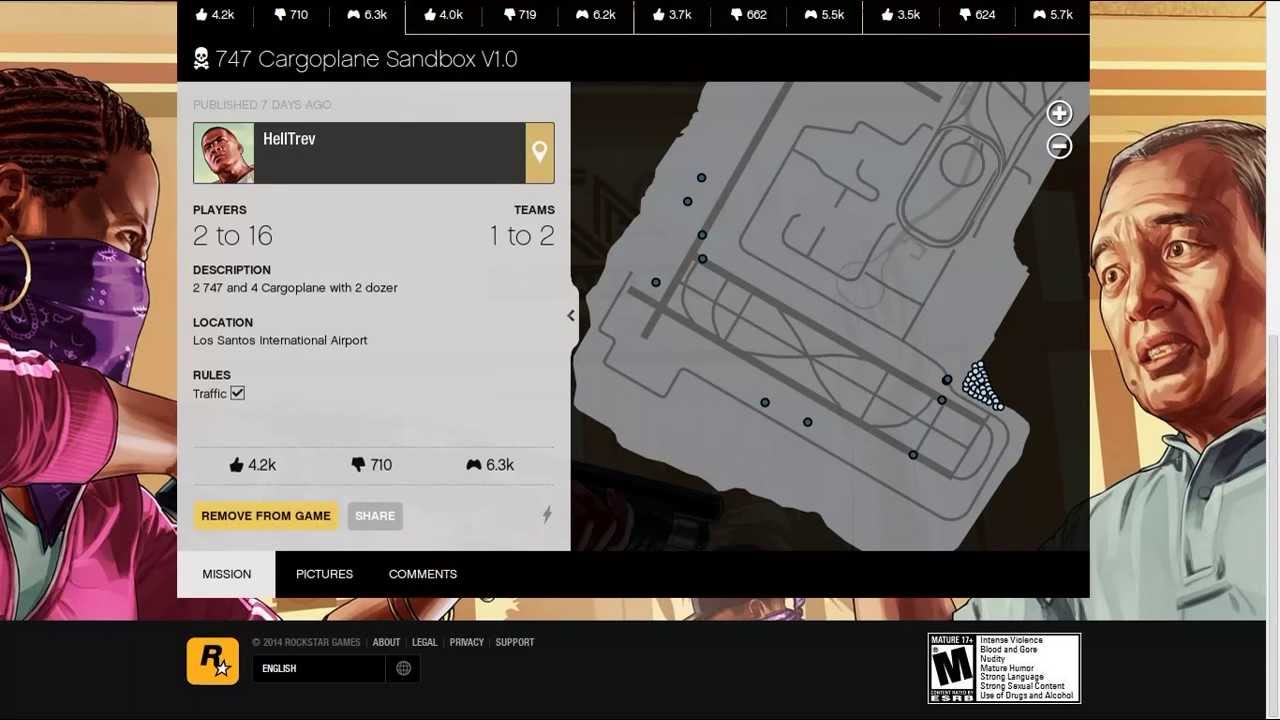The image size is (1280, 720).
Task: Open the Privacy link in footer
Action: pyautogui.click(x=466, y=642)
